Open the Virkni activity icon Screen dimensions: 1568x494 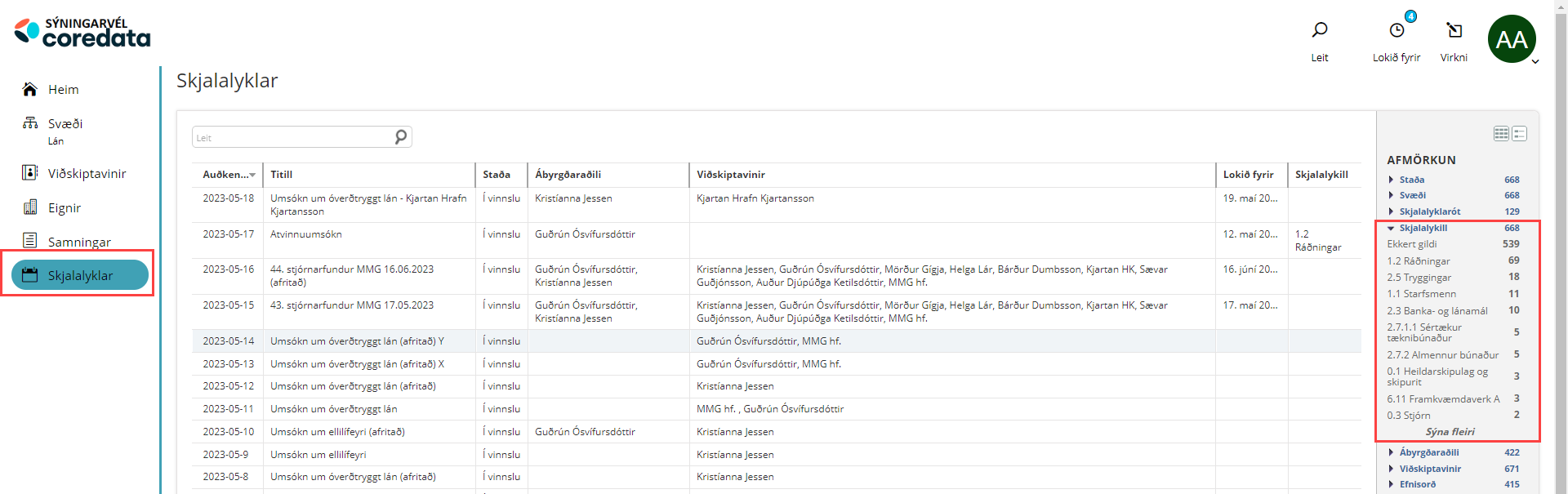pyautogui.click(x=1454, y=31)
